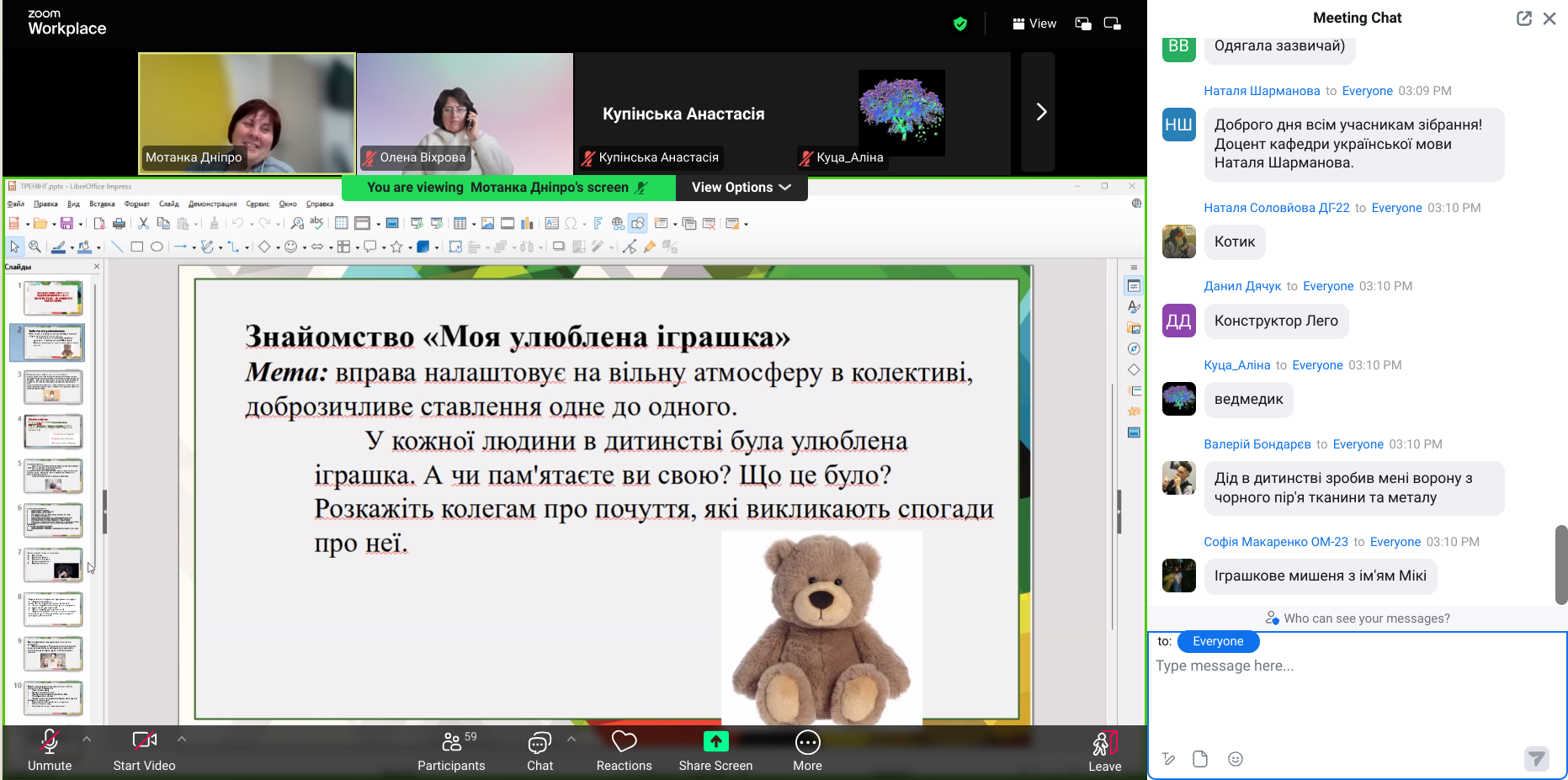Expand the View Options dropdown
This screenshot has width=1568, height=780.
pyautogui.click(x=741, y=188)
